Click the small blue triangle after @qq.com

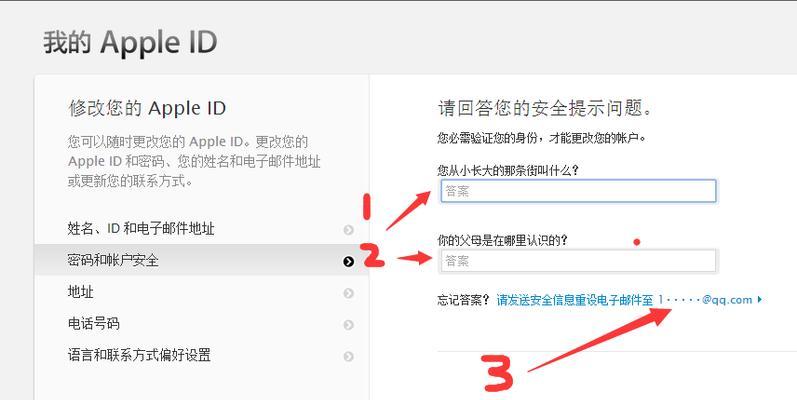click(759, 300)
